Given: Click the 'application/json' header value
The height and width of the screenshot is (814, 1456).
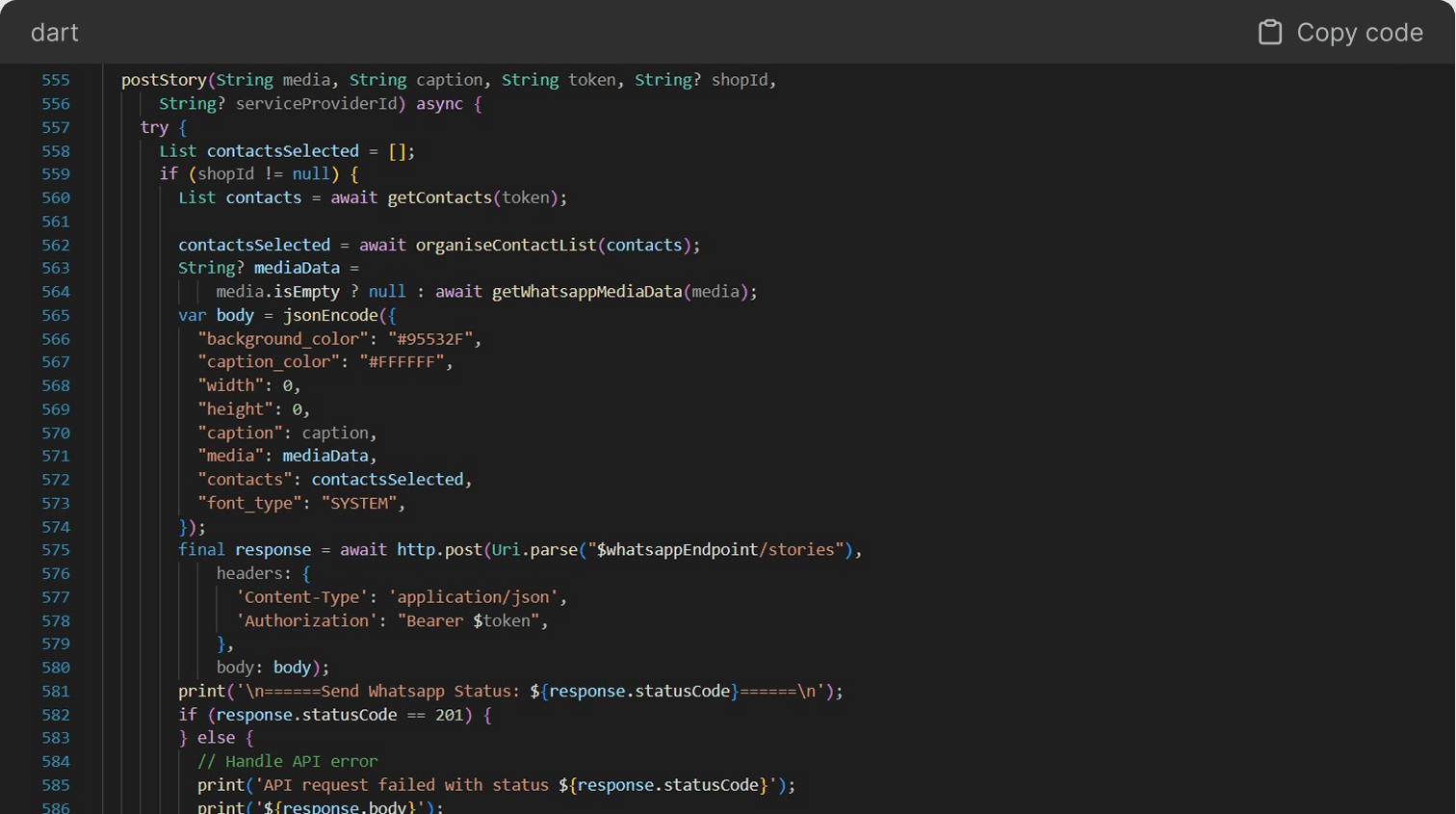Looking at the screenshot, I should 474,597.
